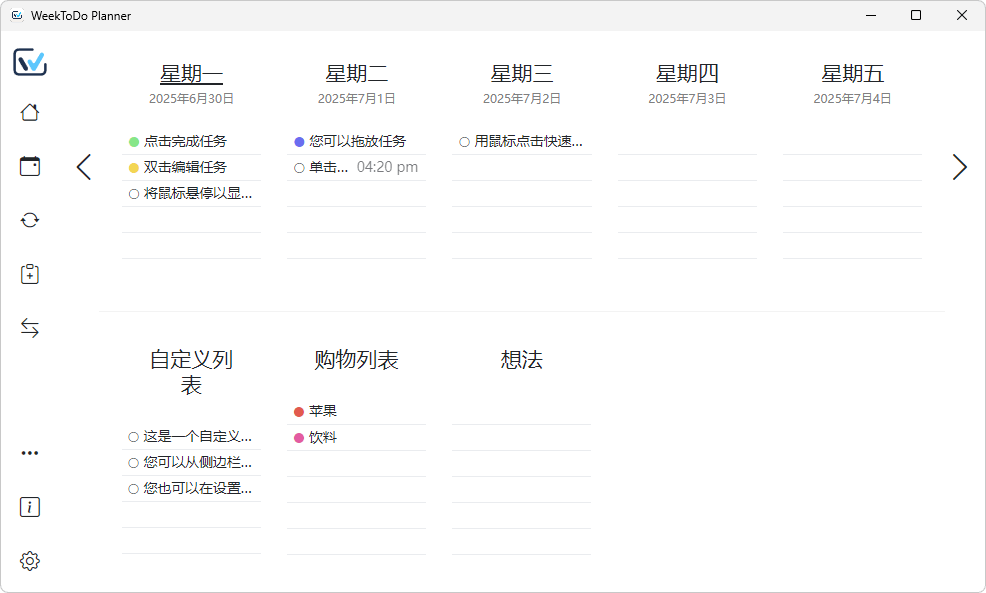986x593 pixels.
Task: Open the info panel icon
Action: (x=30, y=507)
